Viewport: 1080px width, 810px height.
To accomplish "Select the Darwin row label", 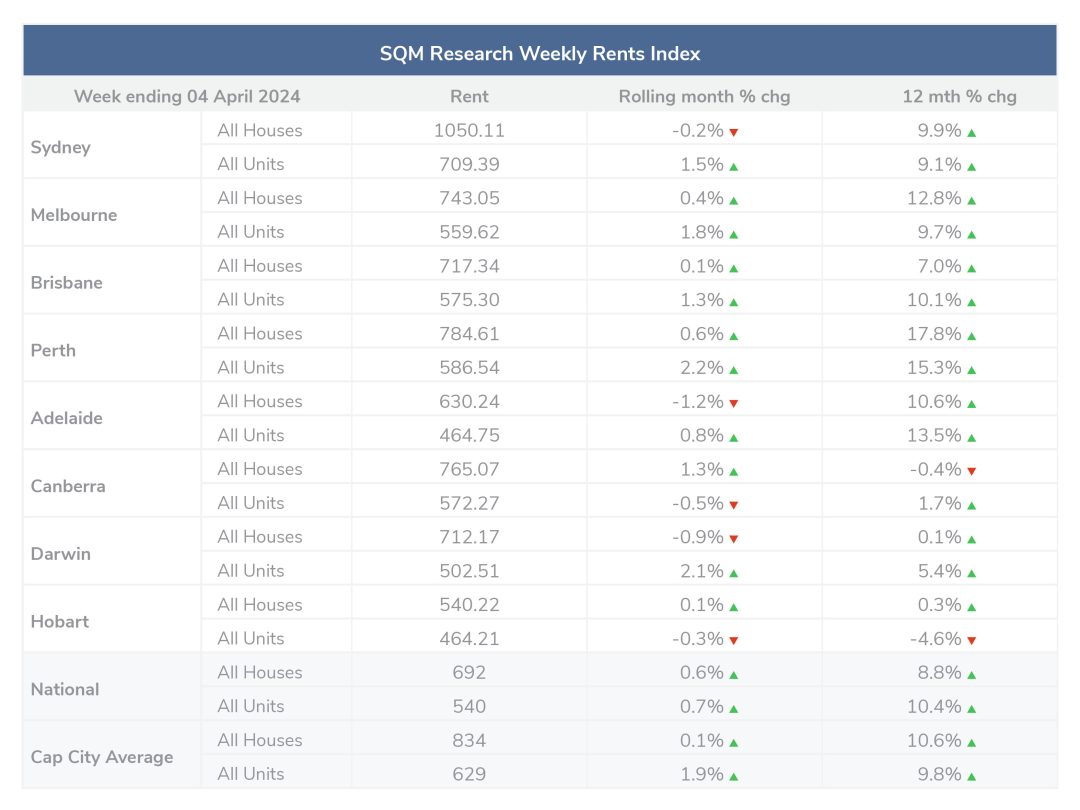I will [x=61, y=554].
